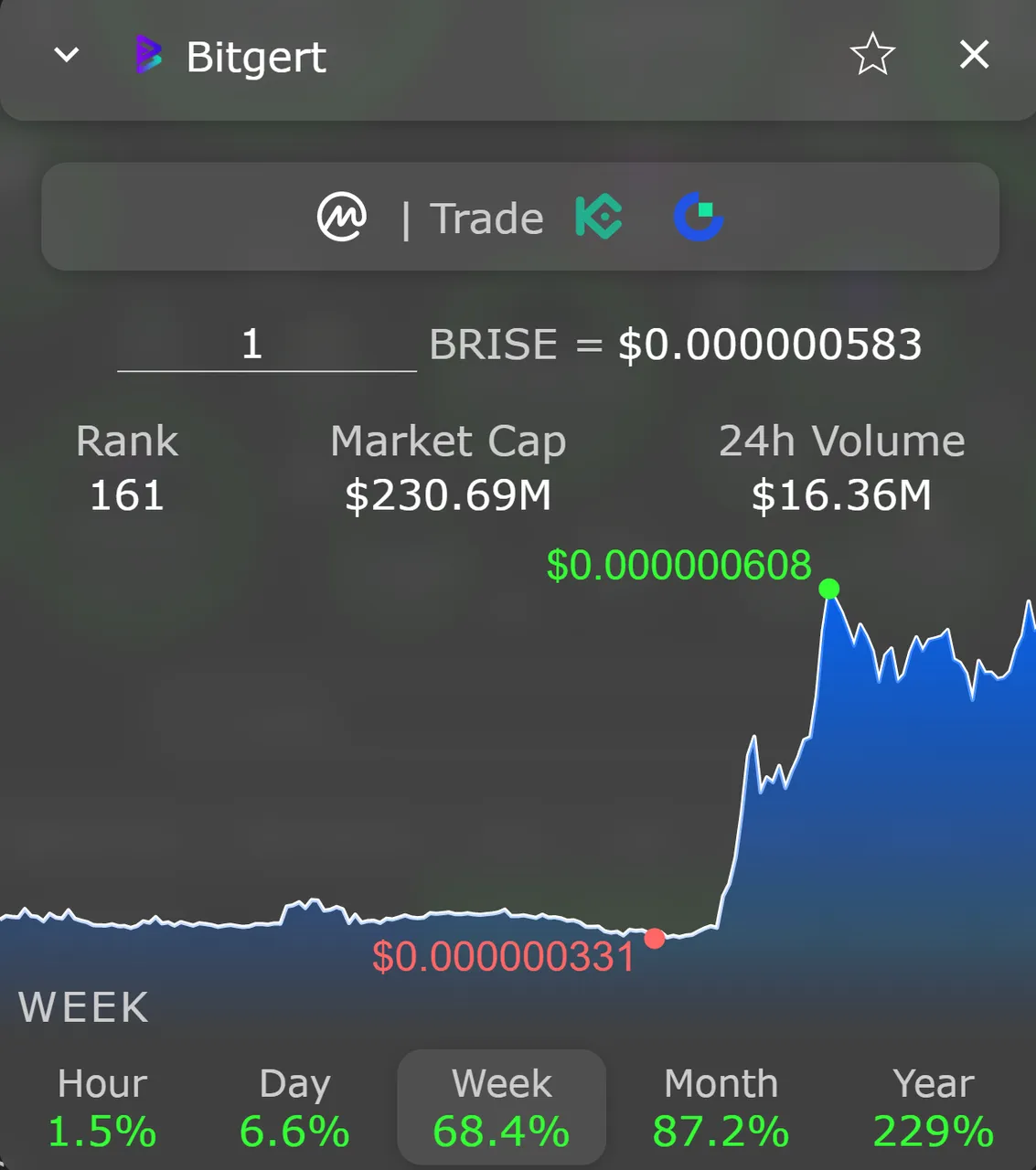Select the Week timeframe tab

(x=501, y=1108)
